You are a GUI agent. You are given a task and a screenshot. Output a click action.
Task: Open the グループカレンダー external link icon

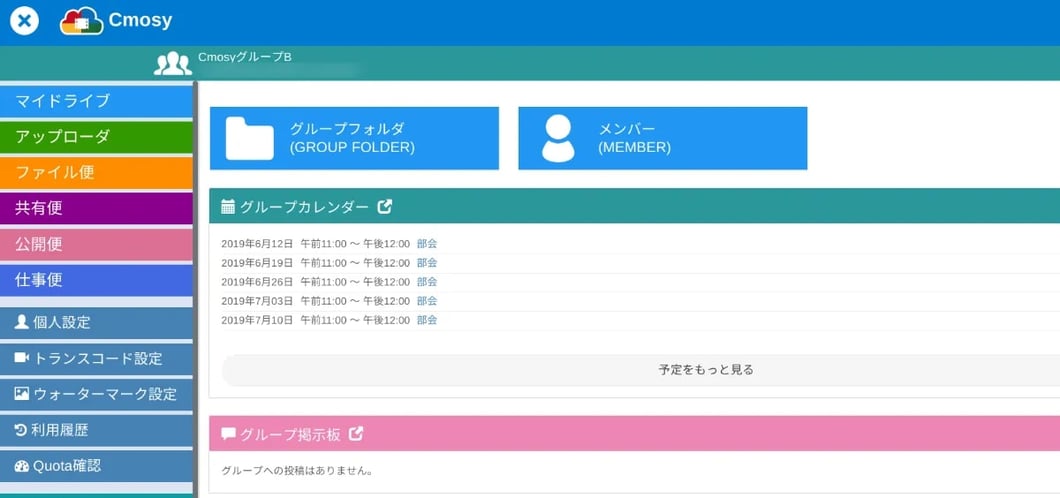[x=385, y=207]
